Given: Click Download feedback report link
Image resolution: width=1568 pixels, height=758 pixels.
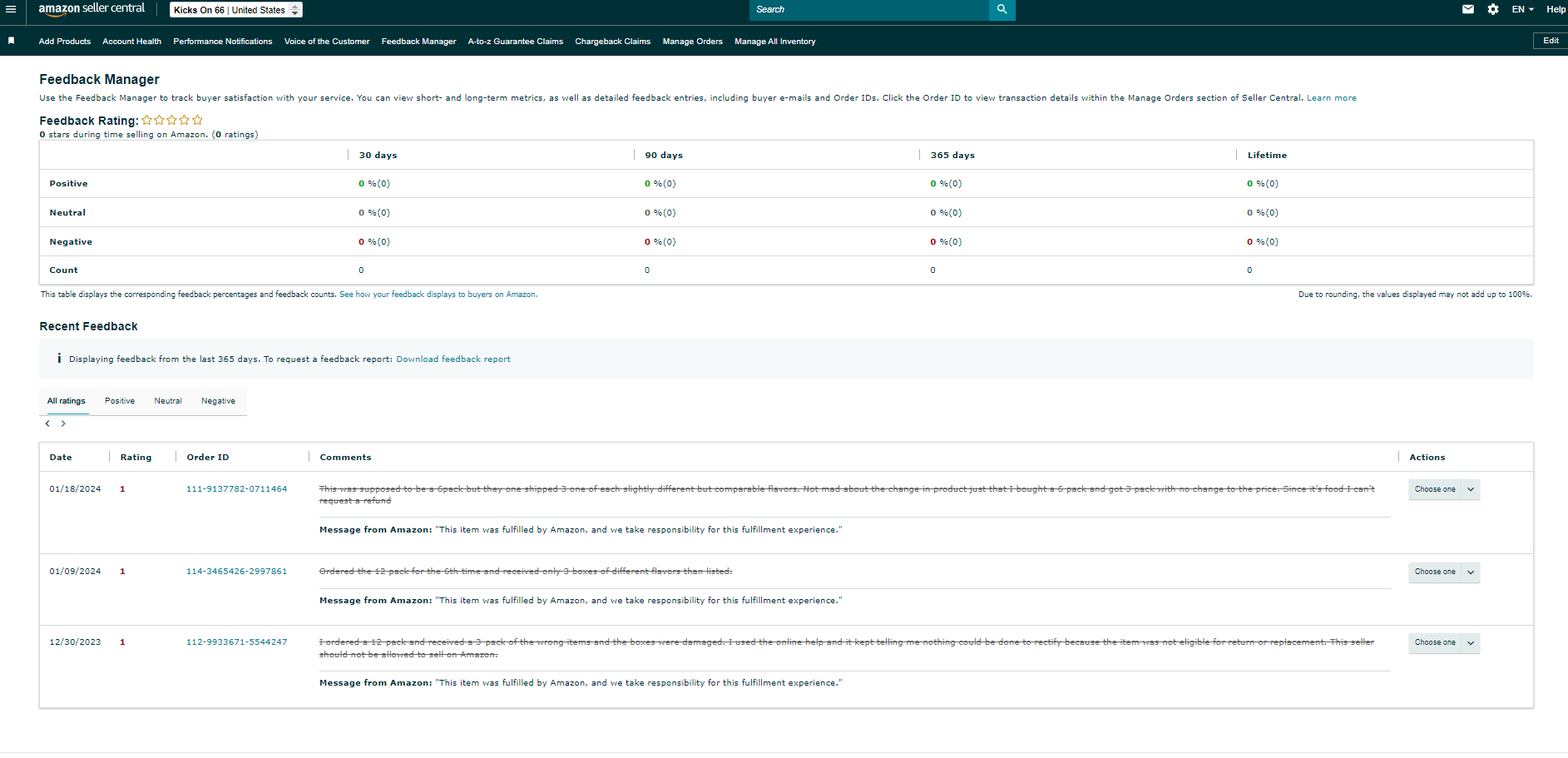Looking at the screenshot, I should click(x=453, y=359).
